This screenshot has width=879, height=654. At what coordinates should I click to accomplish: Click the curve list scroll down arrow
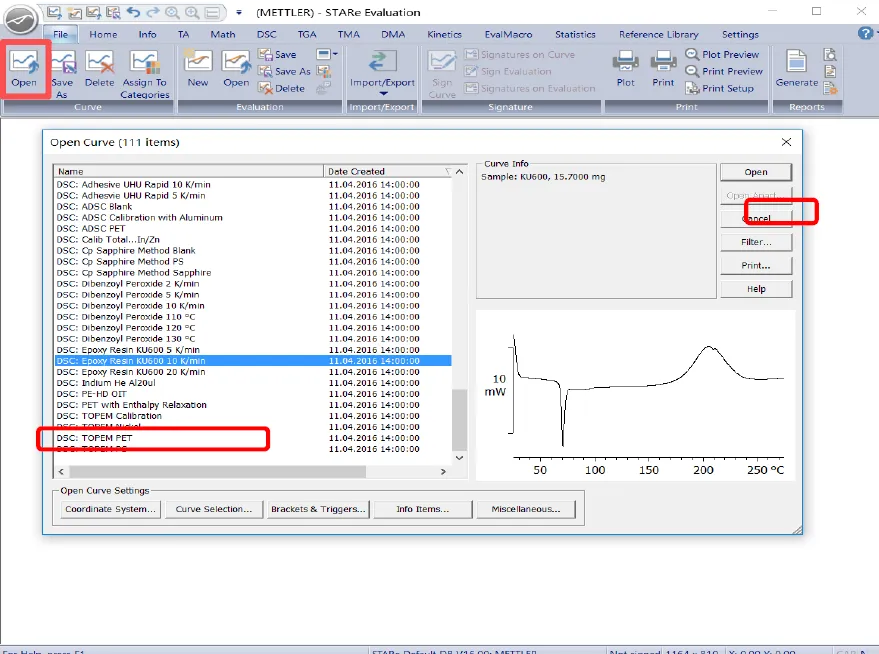(x=459, y=458)
